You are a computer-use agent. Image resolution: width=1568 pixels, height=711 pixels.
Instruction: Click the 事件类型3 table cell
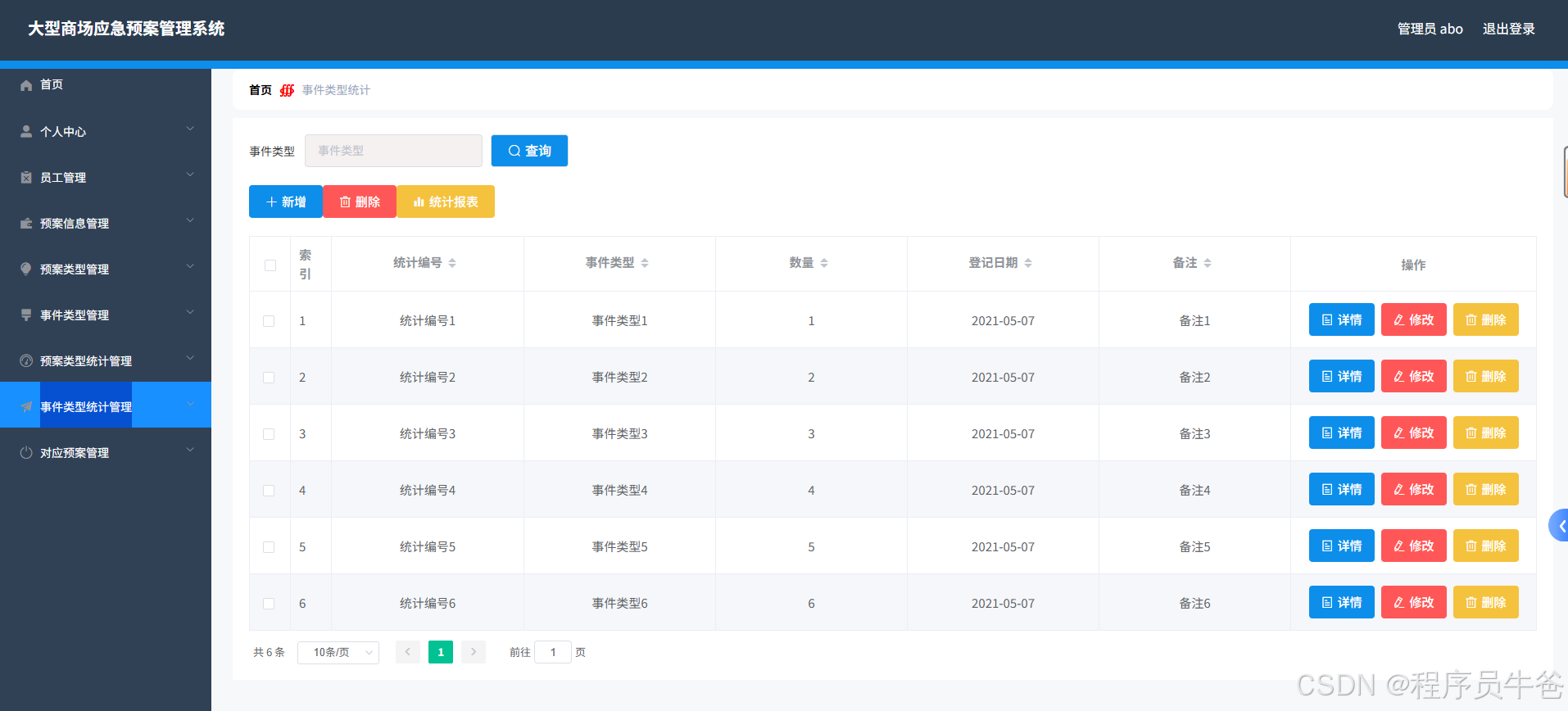pos(619,434)
